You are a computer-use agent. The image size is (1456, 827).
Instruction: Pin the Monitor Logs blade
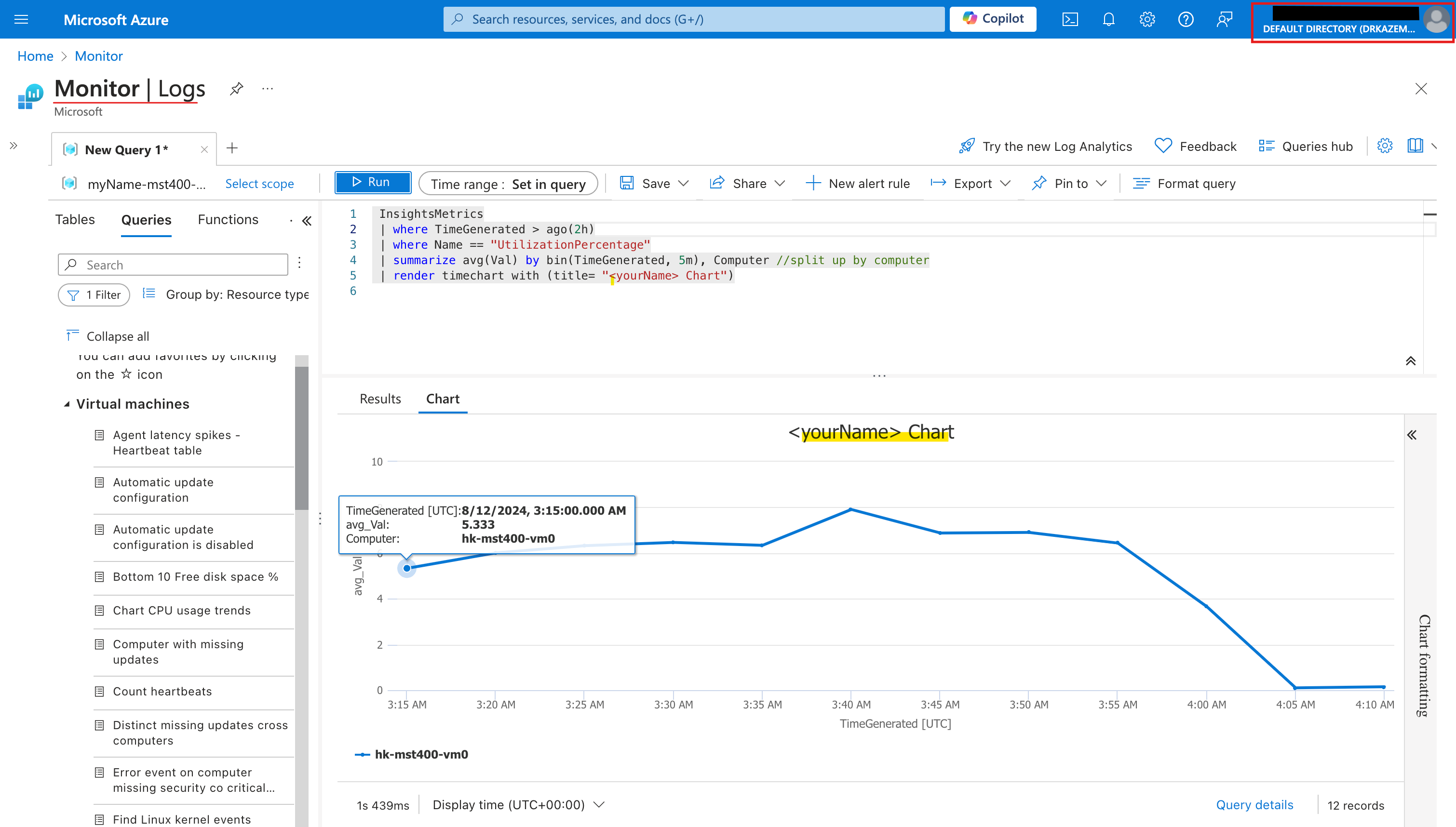[x=236, y=89]
